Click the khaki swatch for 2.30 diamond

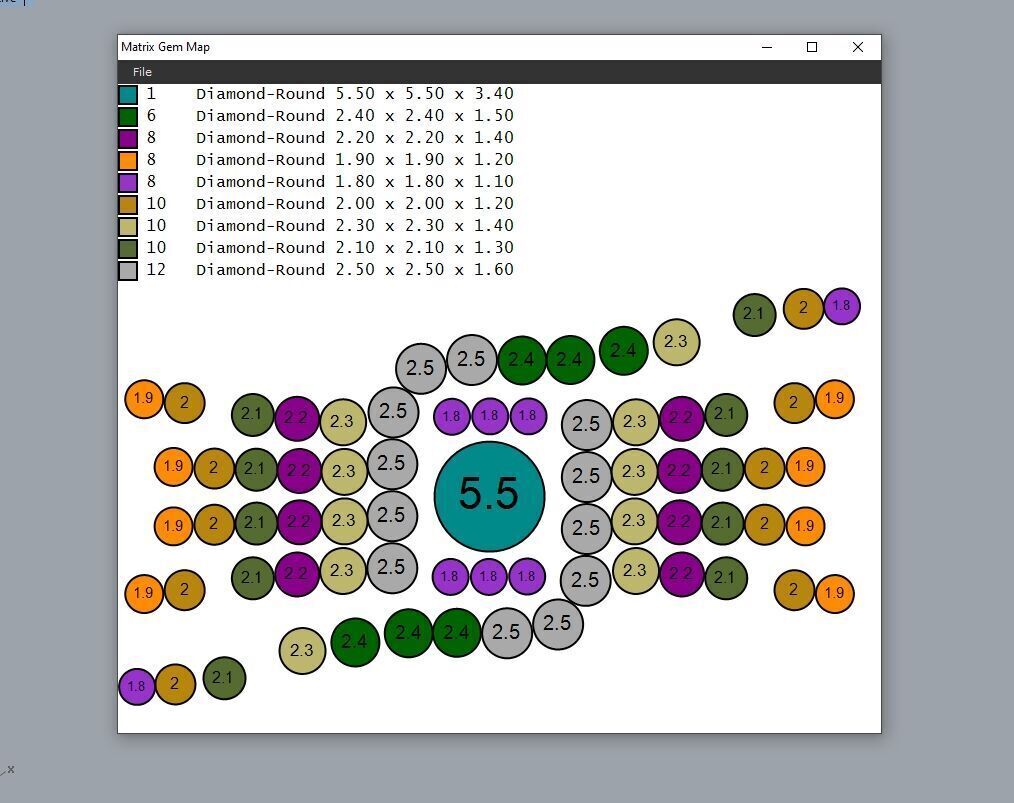[128, 226]
